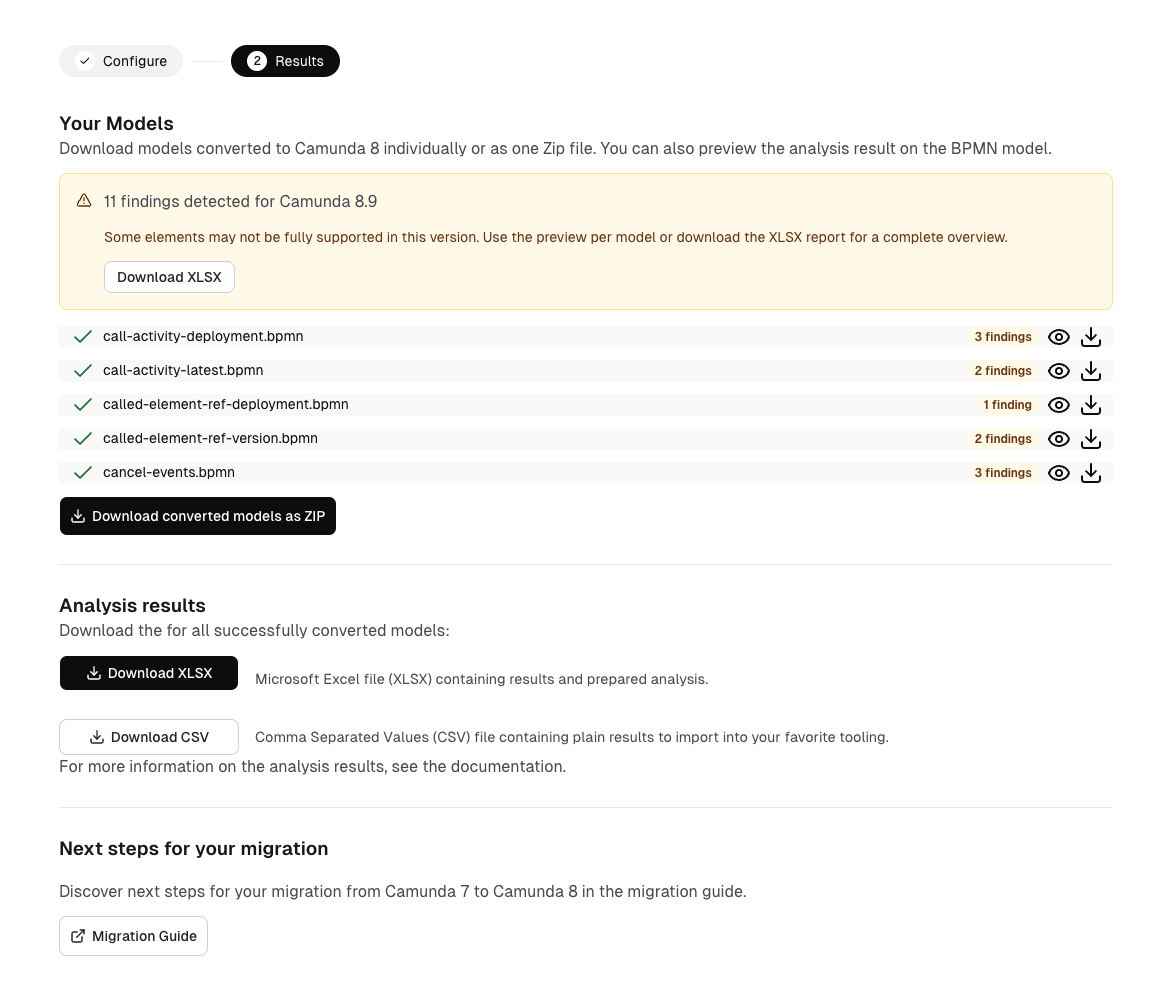Click green checkmark beside called-element-ref-version.bpmn
Viewport: 1164px width, 983px height.
83,439
